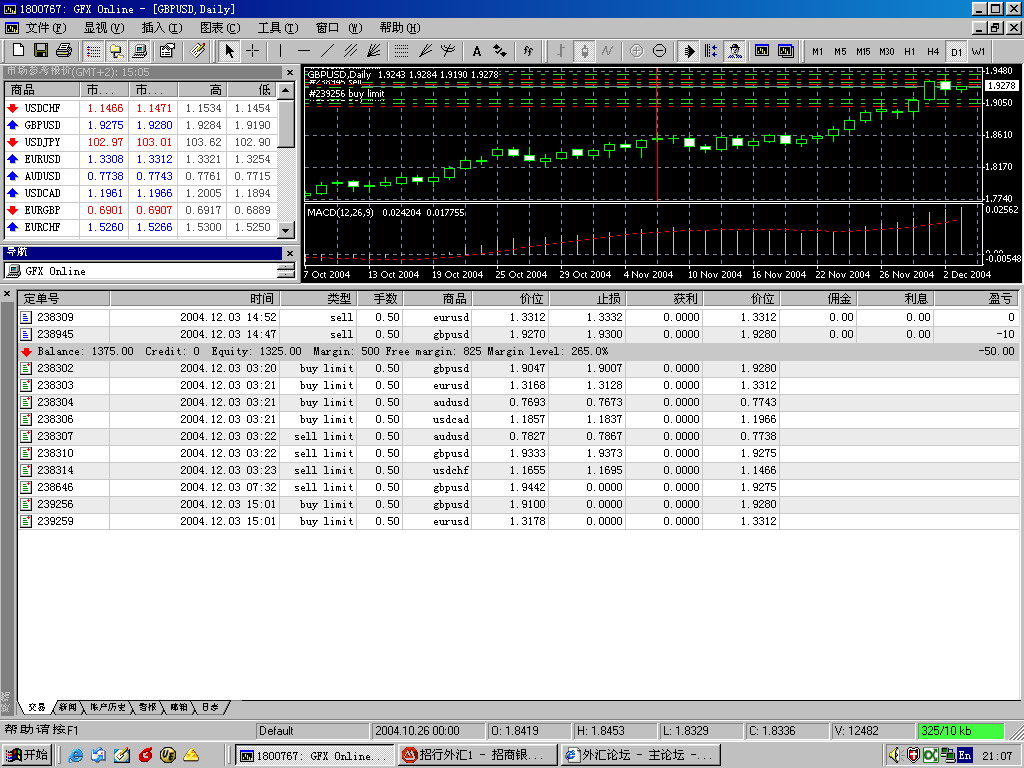Switch to the 新闻 tab
Image resolution: width=1024 pixels, height=768 pixels.
click(67, 707)
